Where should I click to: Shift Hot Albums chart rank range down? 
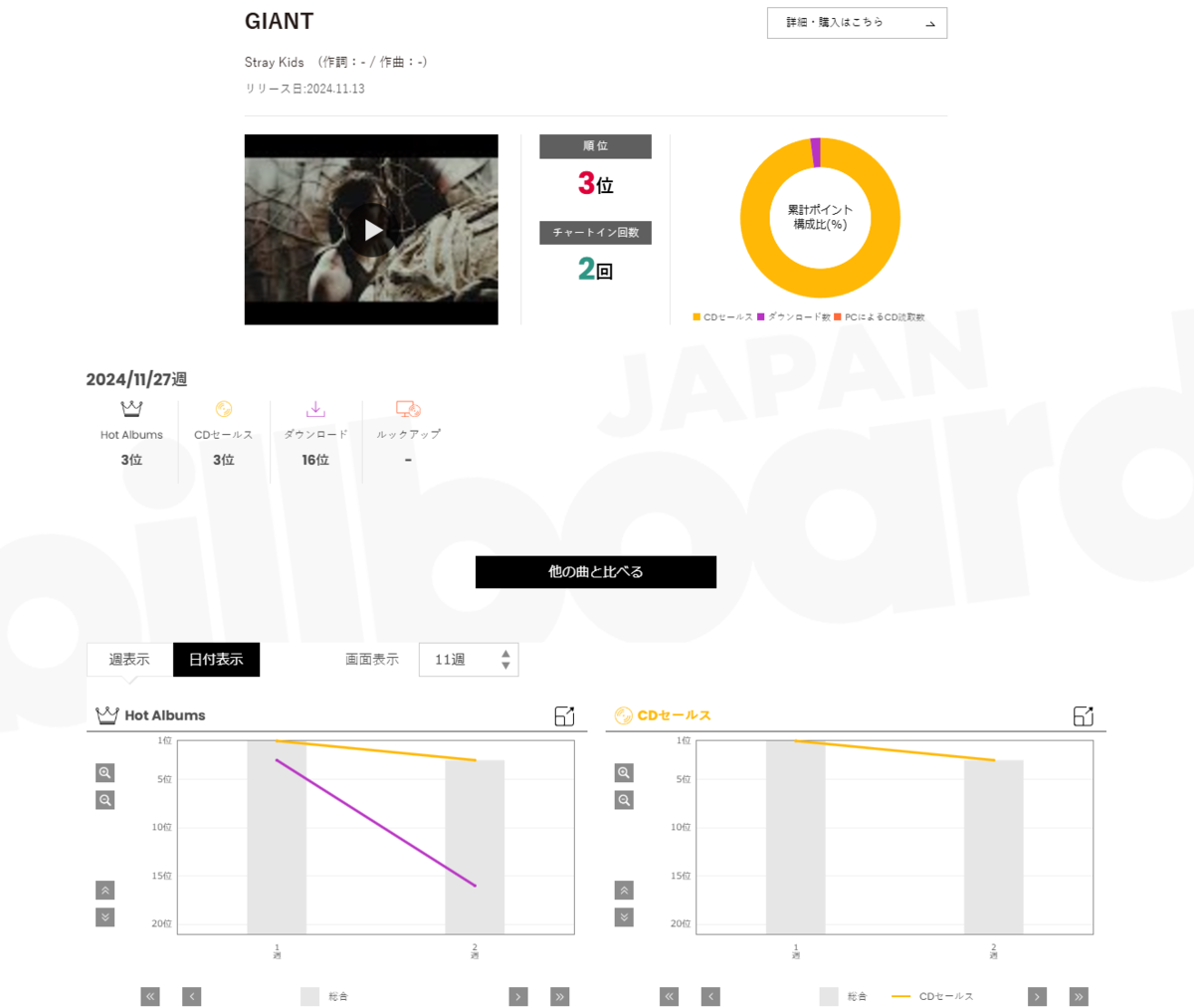[105, 917]
